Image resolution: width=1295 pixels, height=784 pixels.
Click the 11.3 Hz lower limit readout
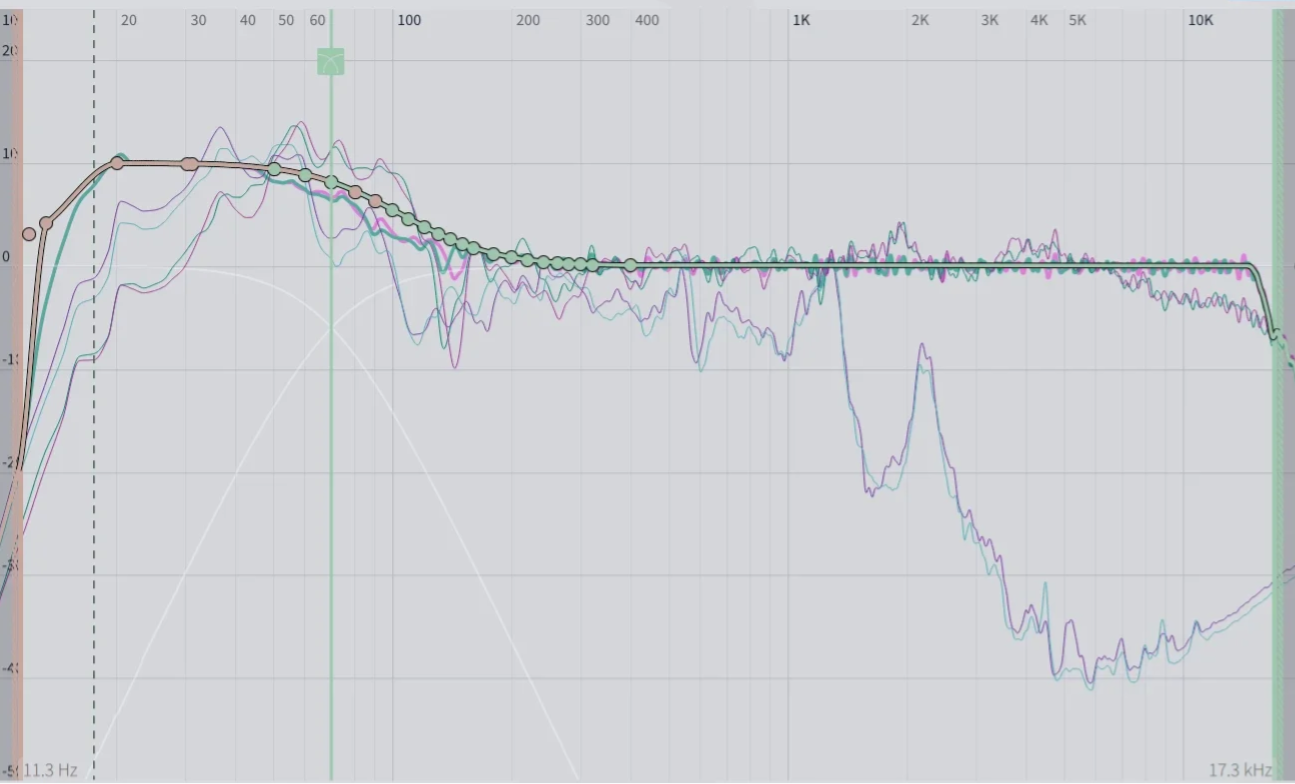[50, 770]
